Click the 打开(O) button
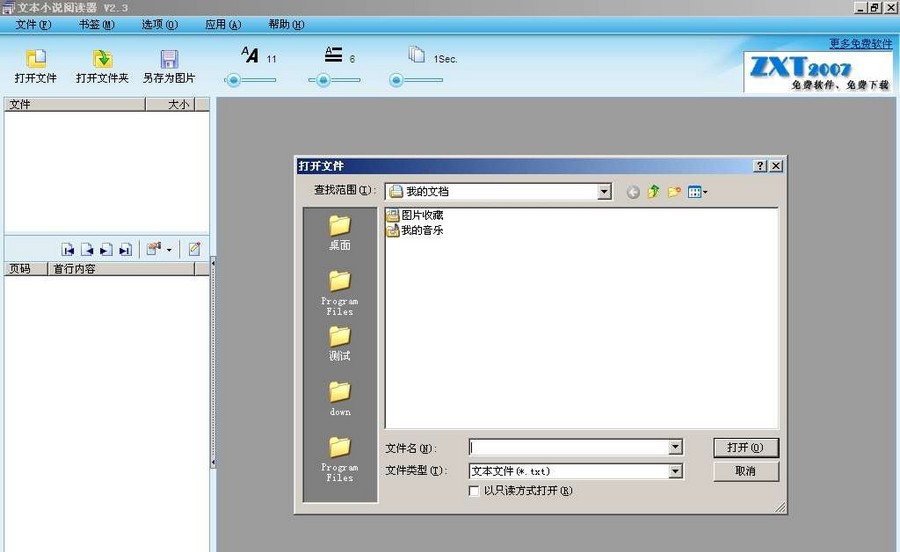 coord(746,448)
